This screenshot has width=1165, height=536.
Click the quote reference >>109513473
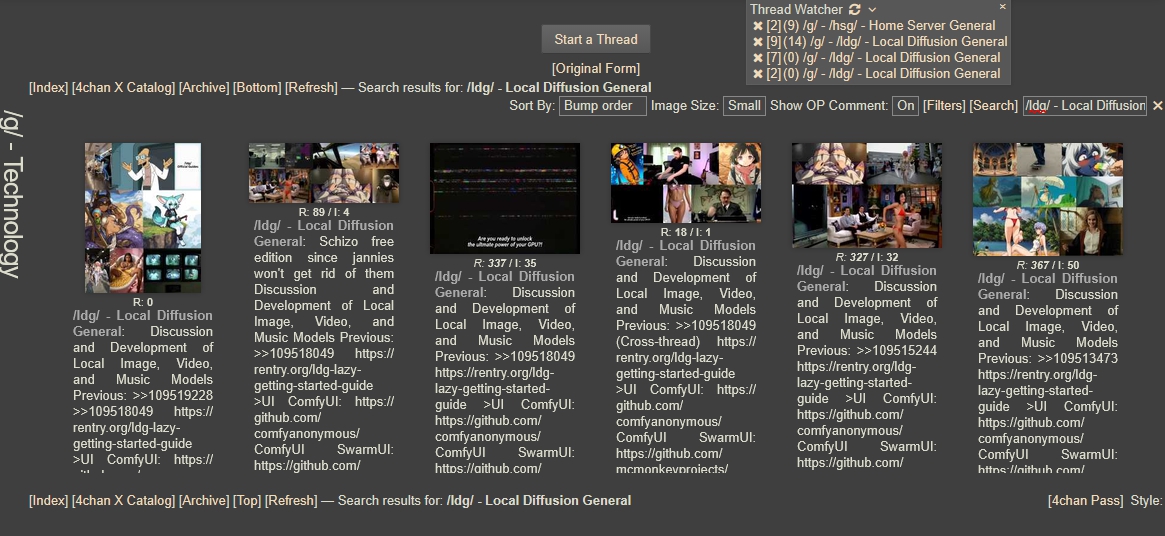tap(1077, 359)
